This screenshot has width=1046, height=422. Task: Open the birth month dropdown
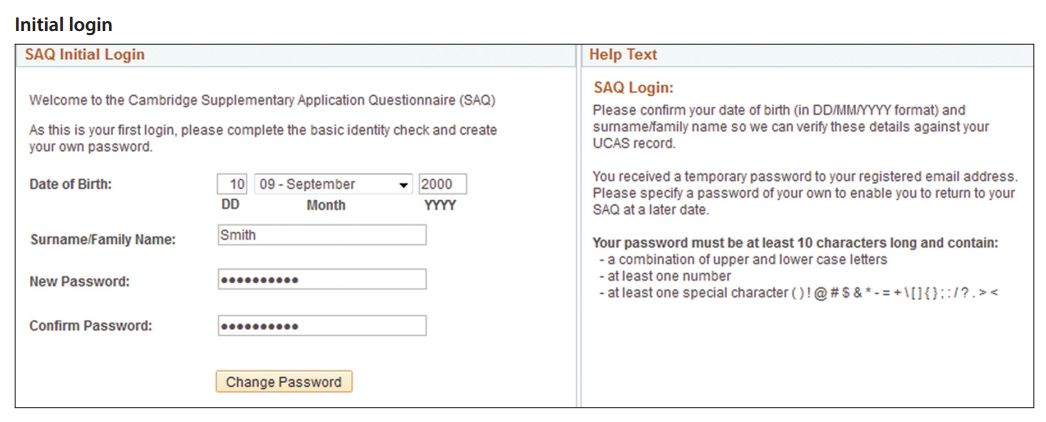coord(334,185)
